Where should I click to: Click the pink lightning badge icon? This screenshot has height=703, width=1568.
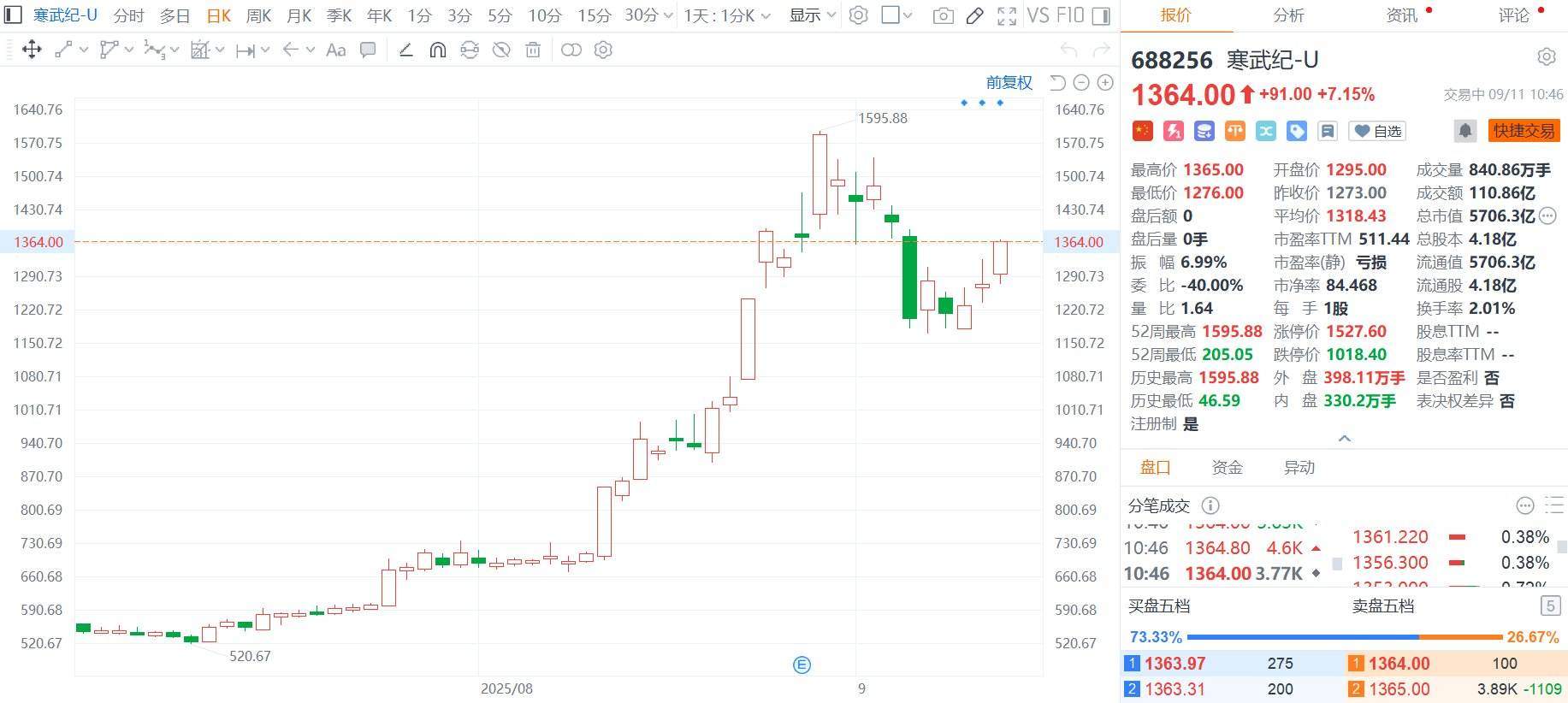click(1174, 131)
